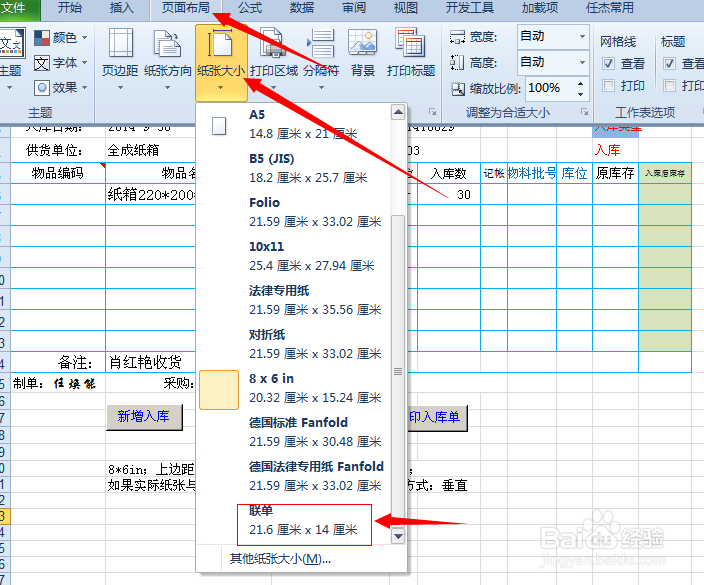Click the Themes (主题) icon

point(12,42)
